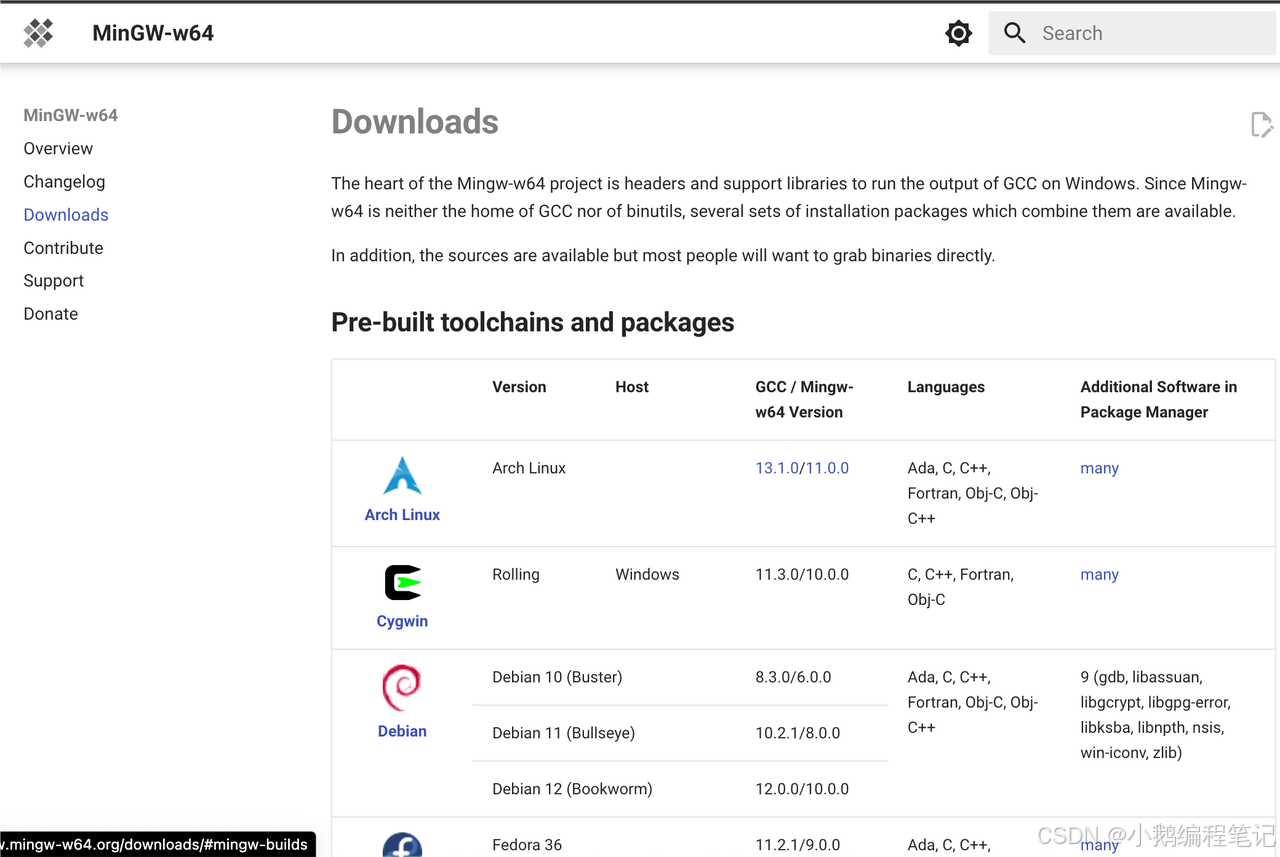The image size is (1280, 857).
Task: Click the MinGW-w64 header title
Action: (x=153, y=33)
